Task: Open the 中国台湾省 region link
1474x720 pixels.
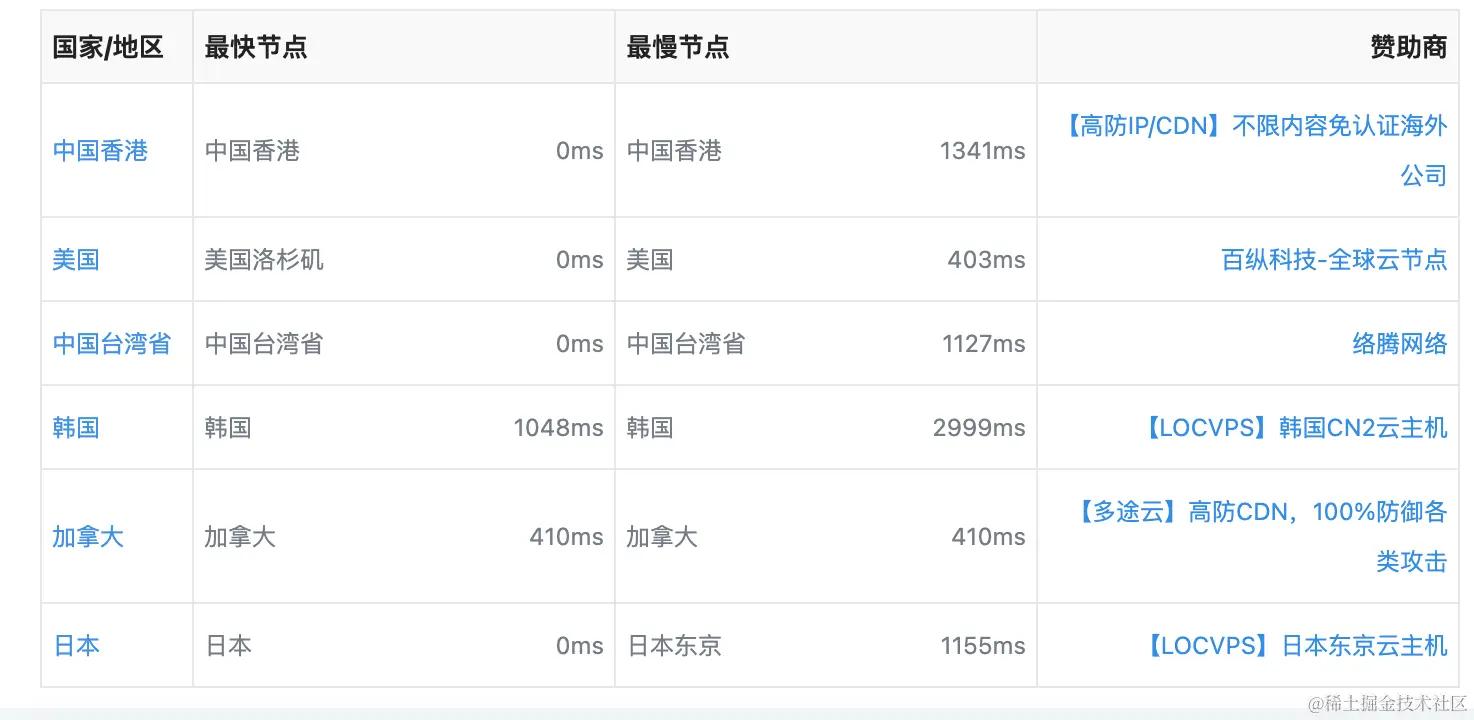Action: click(112, 344)
